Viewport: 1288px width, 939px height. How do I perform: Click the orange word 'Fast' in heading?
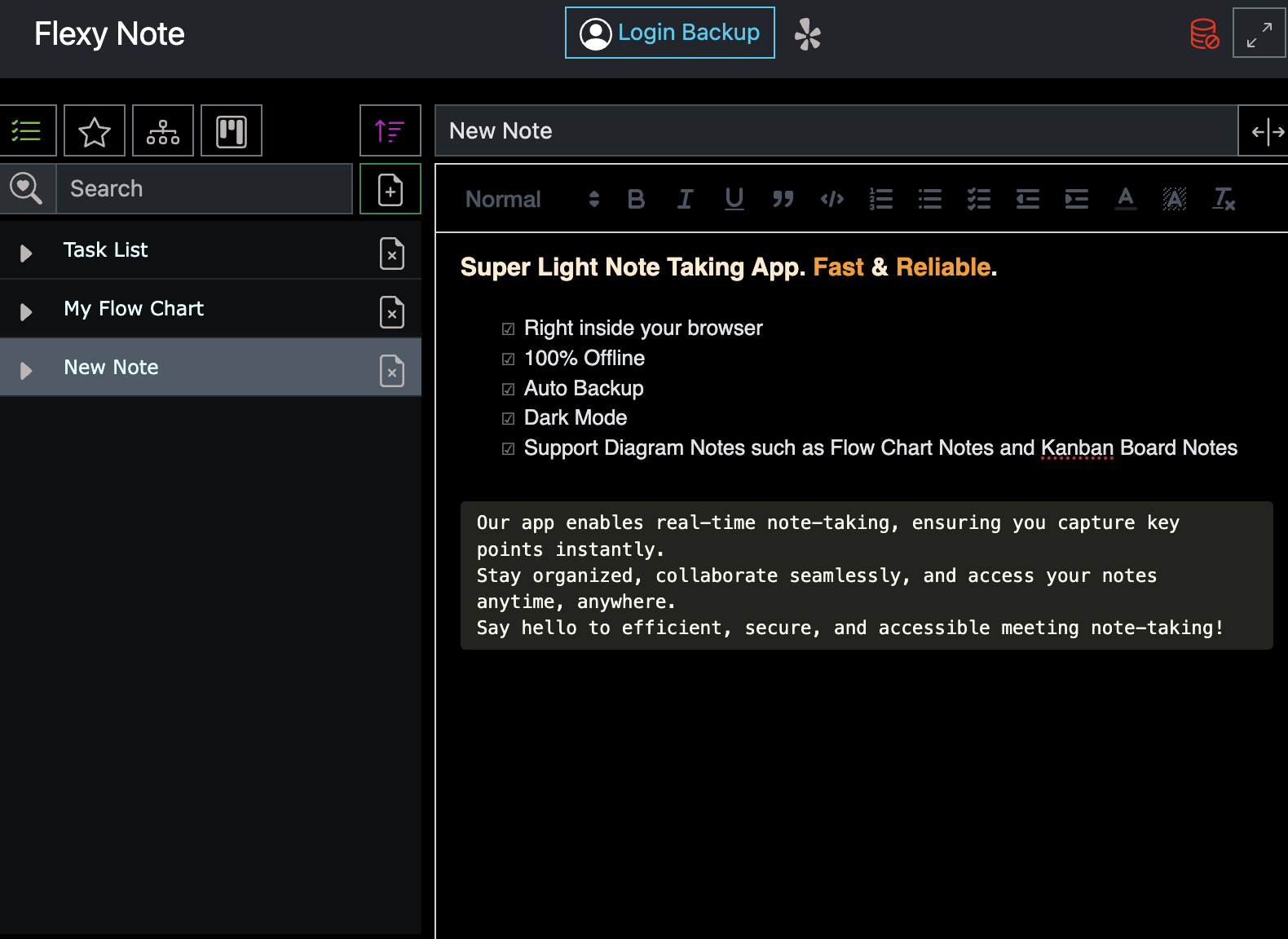[838, 267]
